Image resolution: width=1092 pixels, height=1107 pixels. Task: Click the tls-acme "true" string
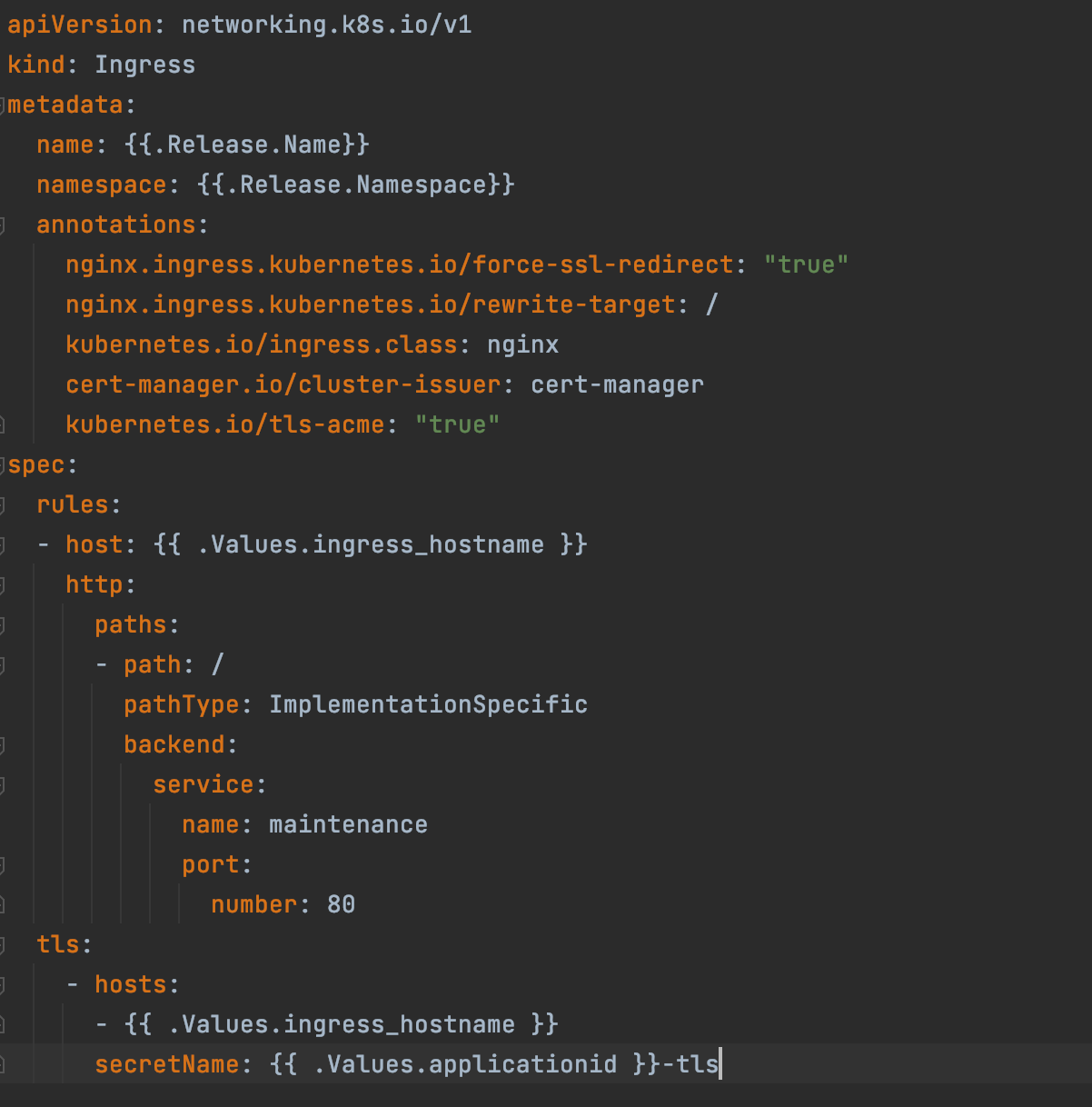point(457,424)
